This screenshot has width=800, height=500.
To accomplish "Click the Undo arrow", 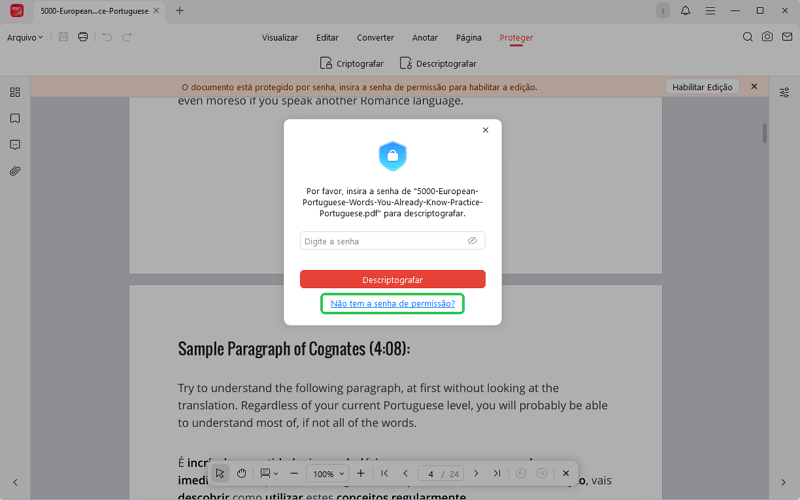I will click(107, 37).
